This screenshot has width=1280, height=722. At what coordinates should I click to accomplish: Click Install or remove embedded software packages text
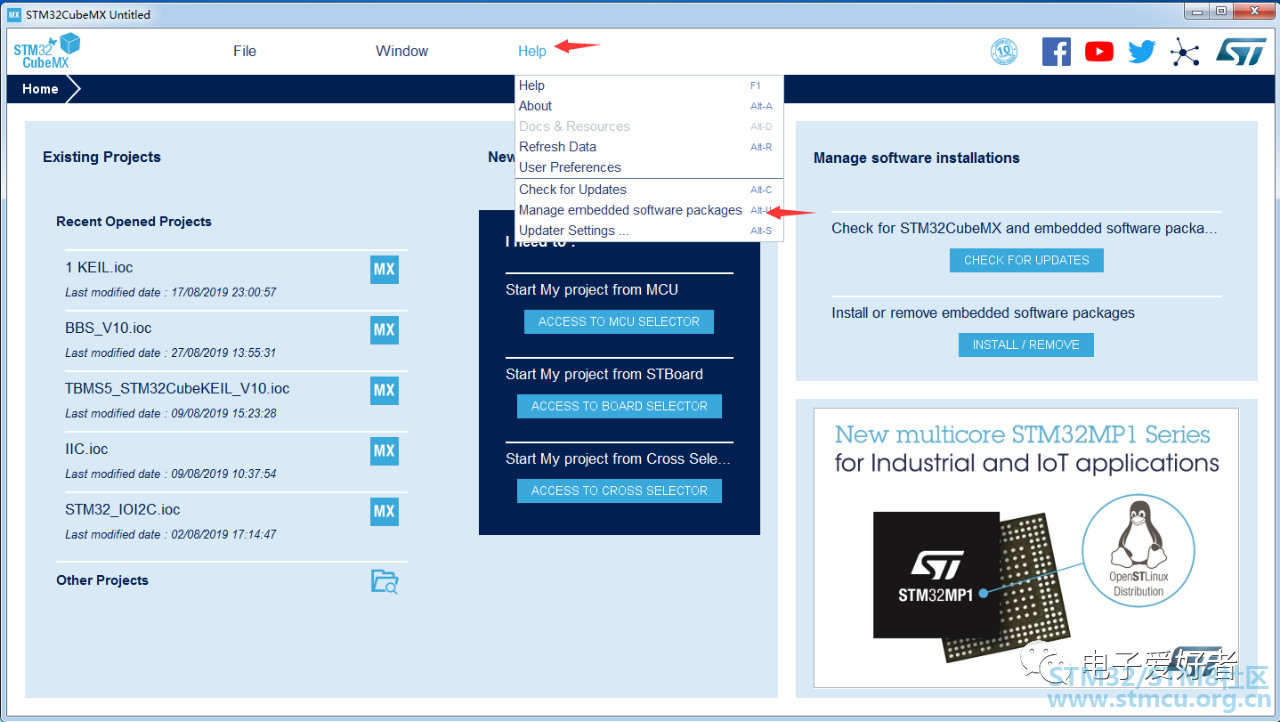point(983,313)
